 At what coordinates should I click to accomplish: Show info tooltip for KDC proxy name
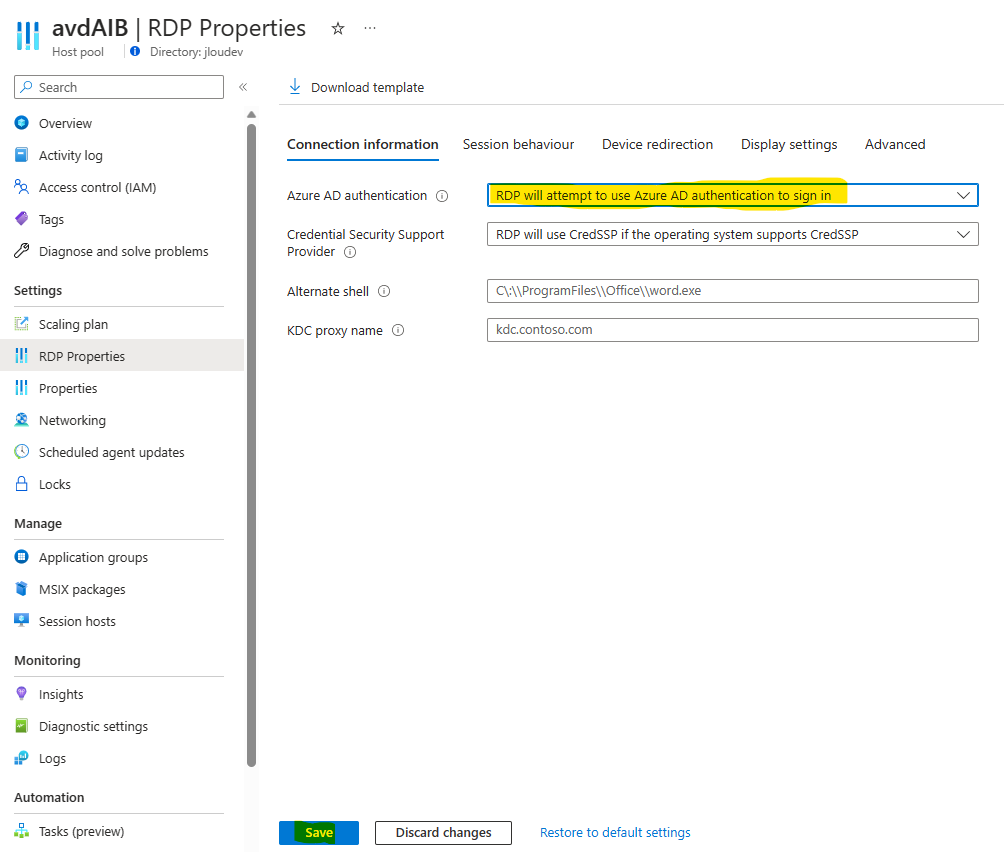398,330
